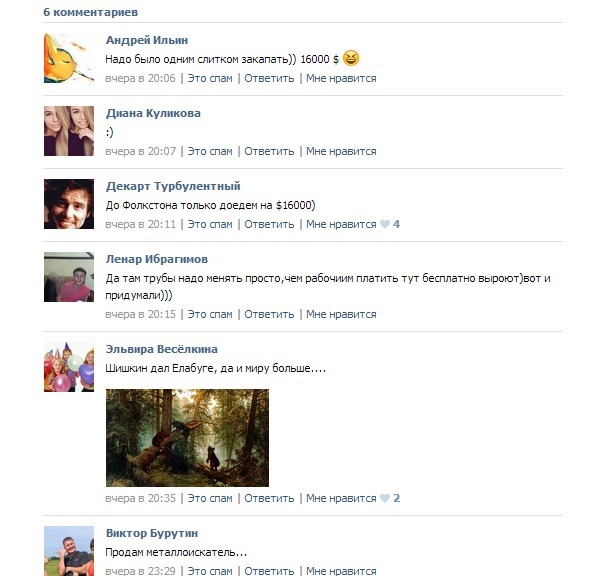590x576 pixels.
Task: Open Диана Куликова's avatar photo
Action: [x=69, y=131]
